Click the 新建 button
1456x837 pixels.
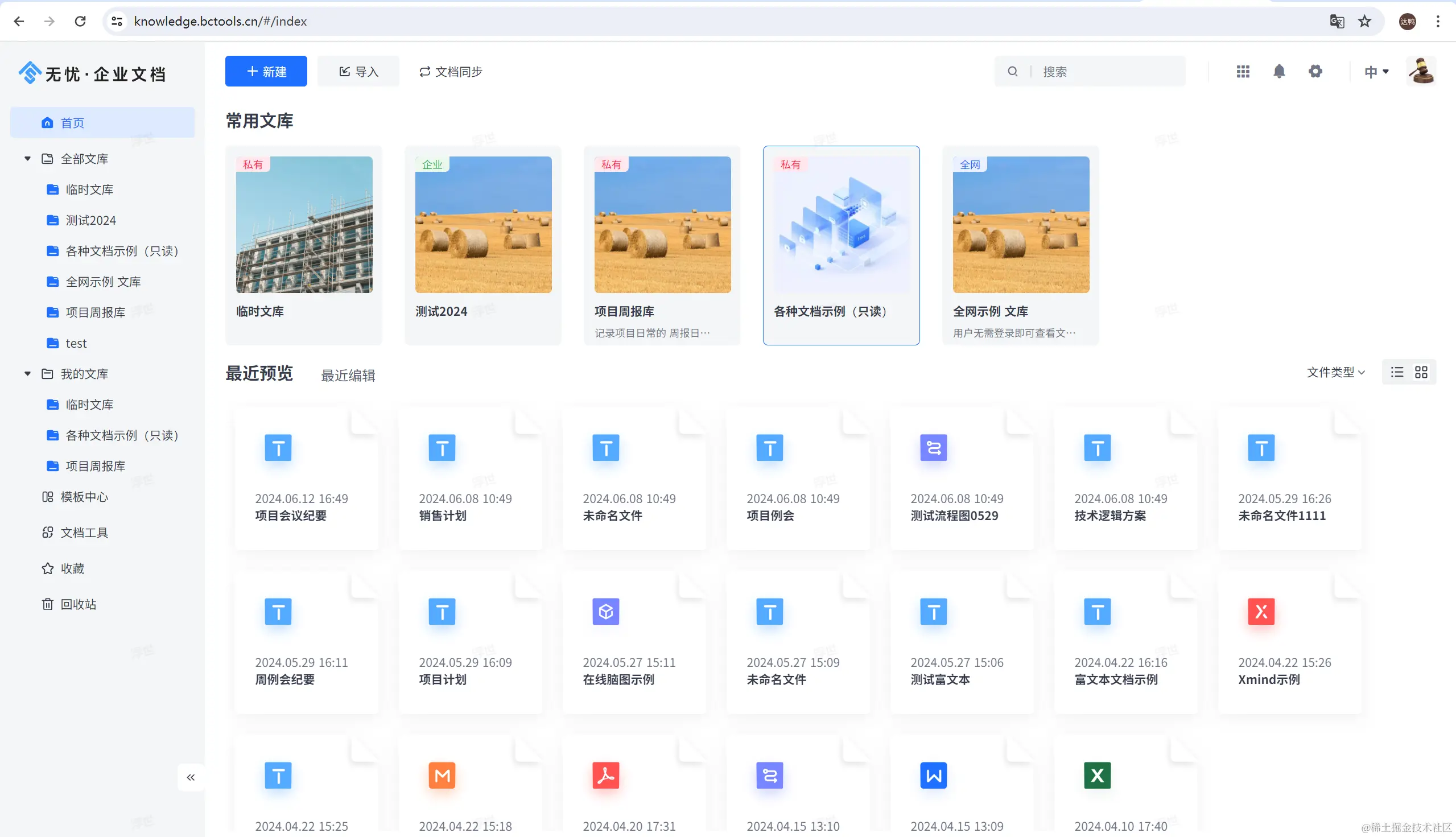click(266, 71)
